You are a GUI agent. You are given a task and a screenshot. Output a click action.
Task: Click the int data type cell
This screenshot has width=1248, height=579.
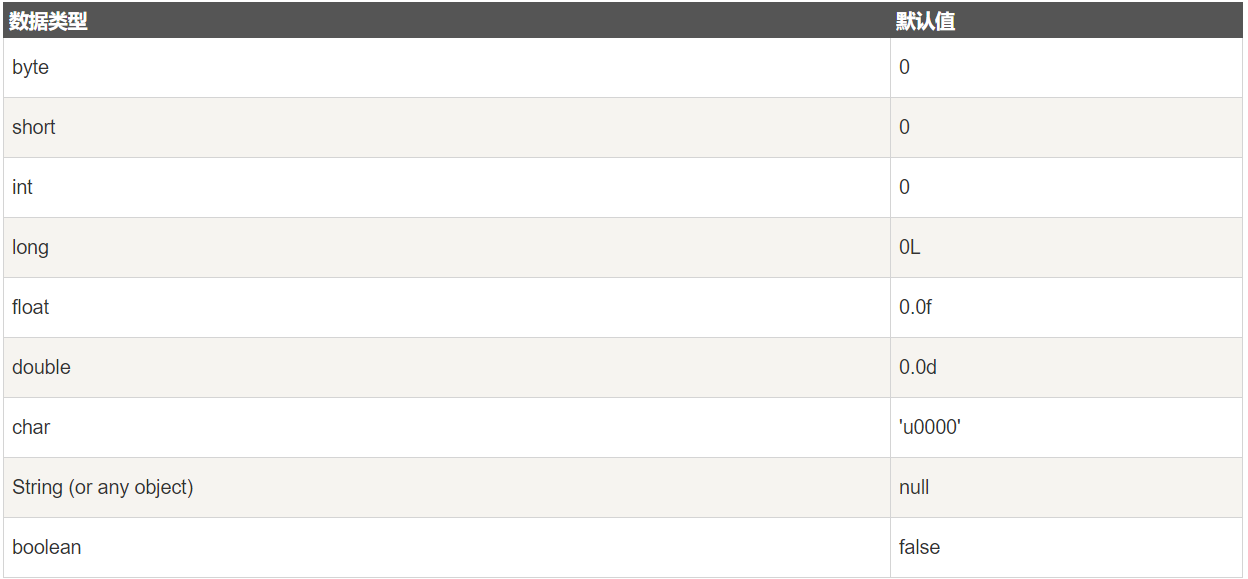(23, 188)
